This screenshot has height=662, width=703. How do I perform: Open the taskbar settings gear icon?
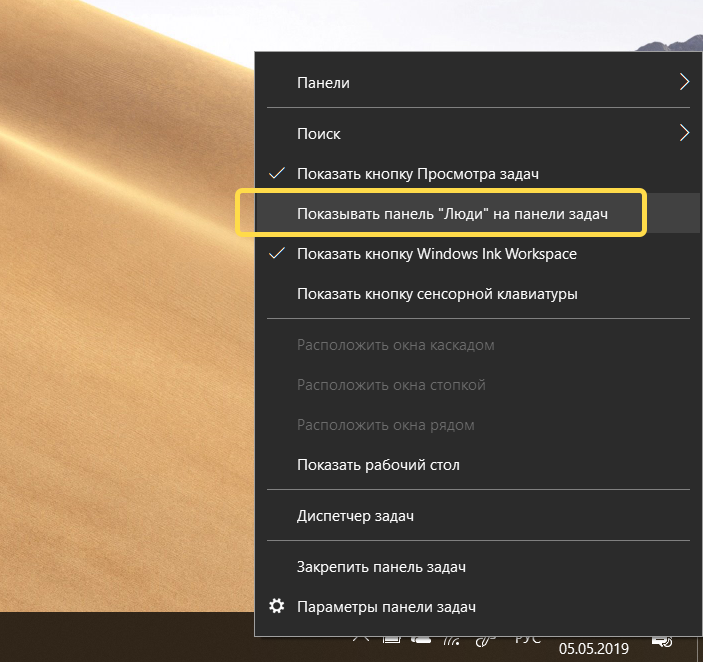coord(278,607)
